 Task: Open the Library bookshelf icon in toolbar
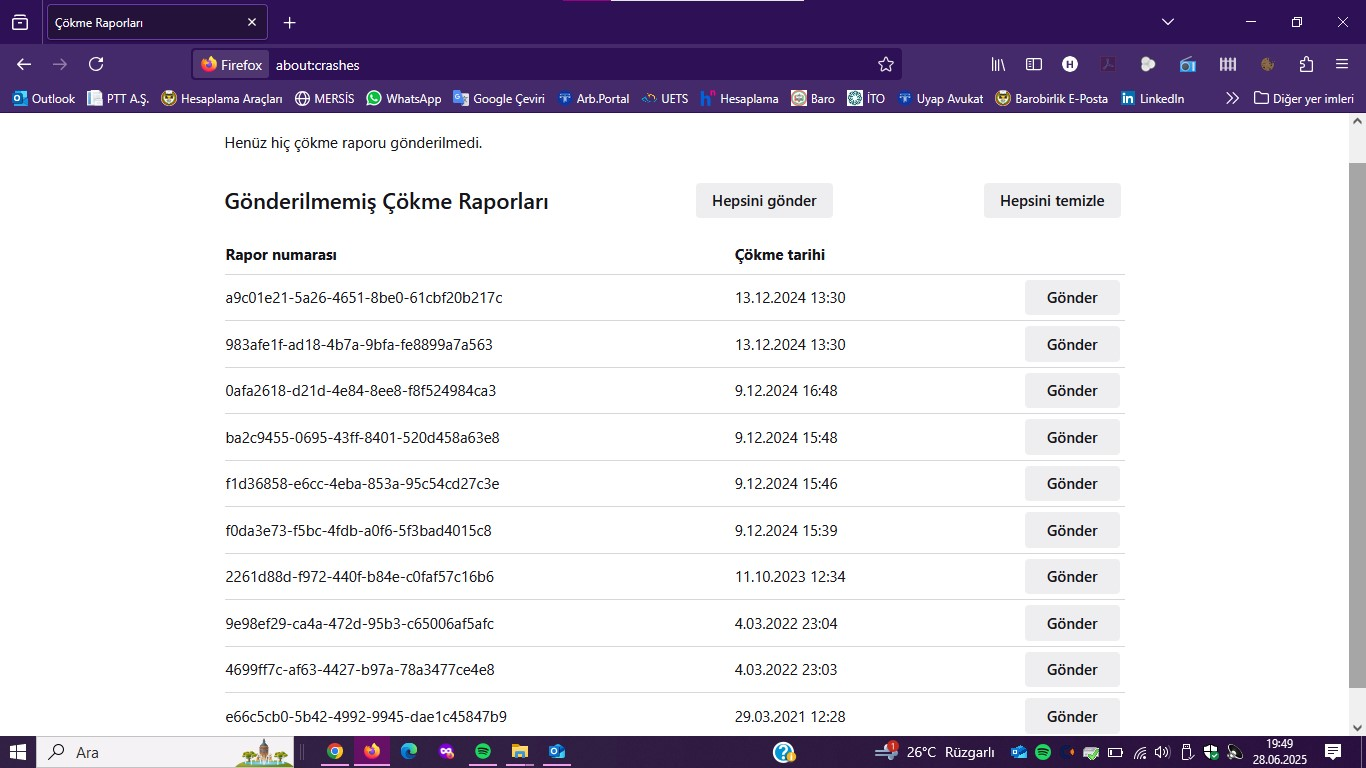(998, 64)
